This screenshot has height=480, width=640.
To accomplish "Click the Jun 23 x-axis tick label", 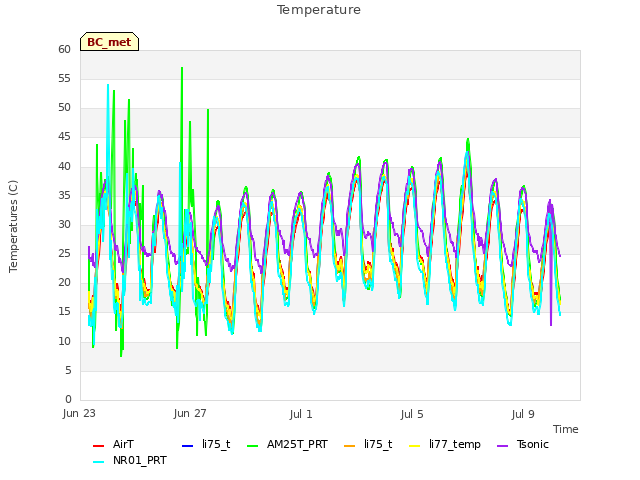I will pos(79,414).
